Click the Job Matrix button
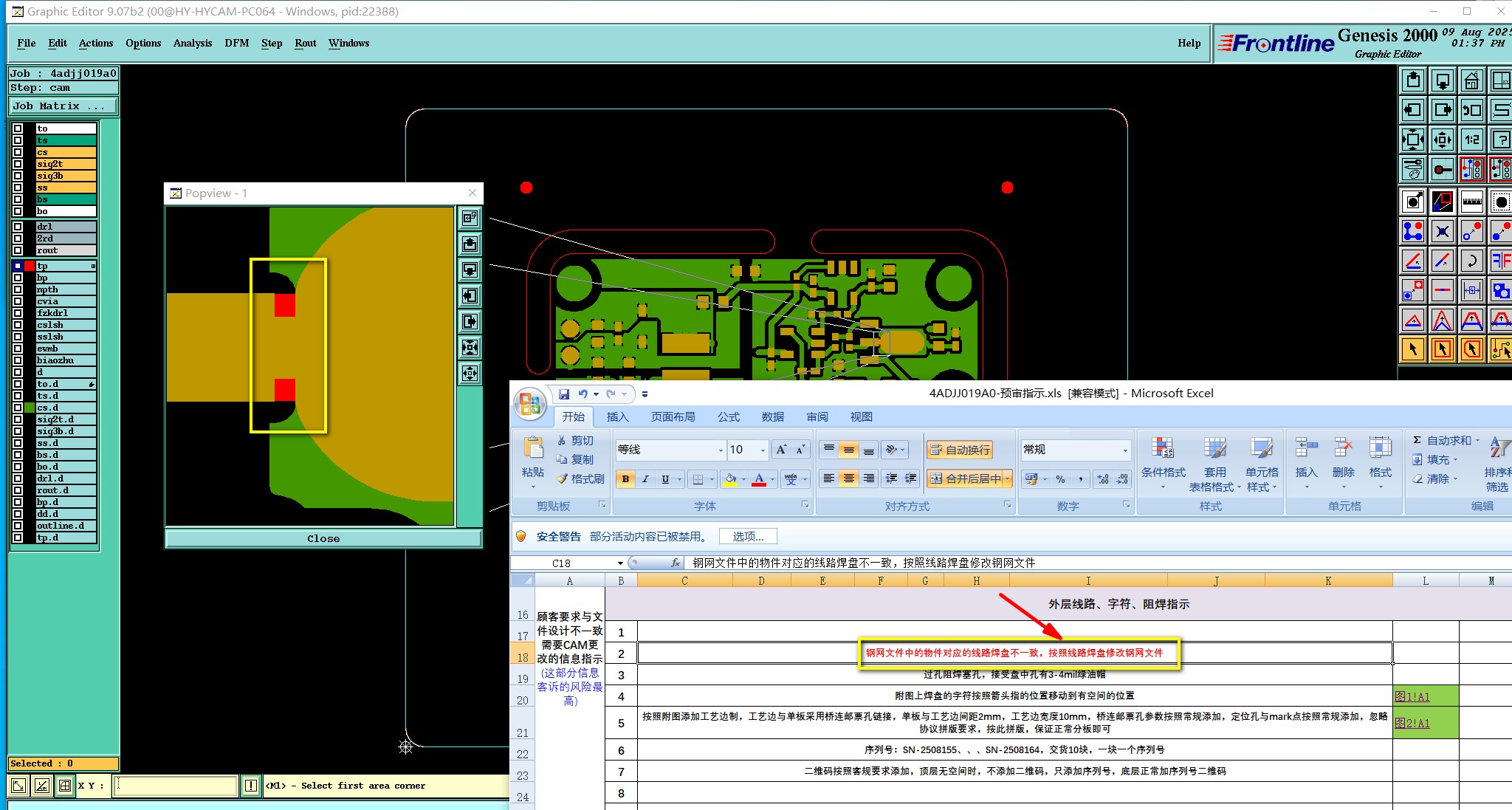 pos(63,106)
